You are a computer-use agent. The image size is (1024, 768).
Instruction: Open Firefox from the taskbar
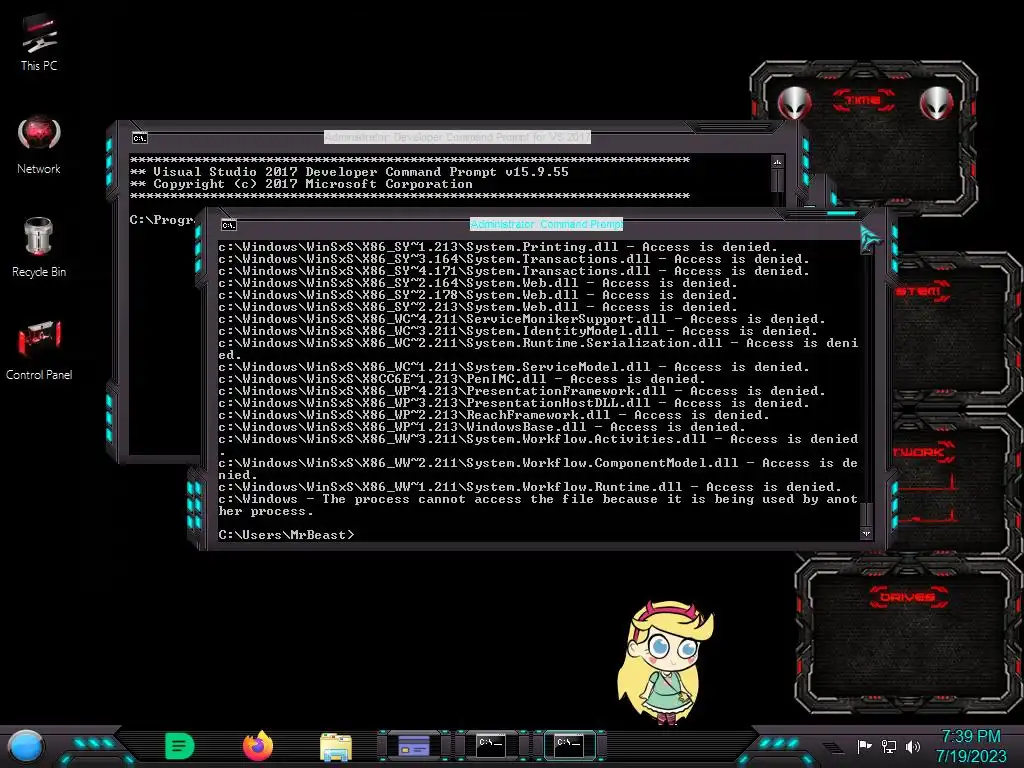click(x=258, y=746)
